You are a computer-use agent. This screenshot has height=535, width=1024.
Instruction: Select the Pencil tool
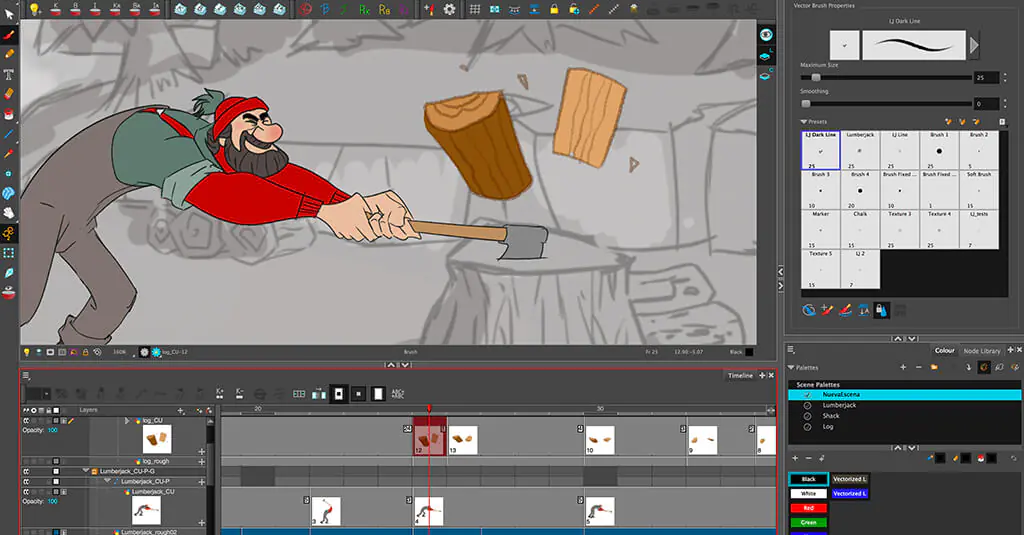9,53
